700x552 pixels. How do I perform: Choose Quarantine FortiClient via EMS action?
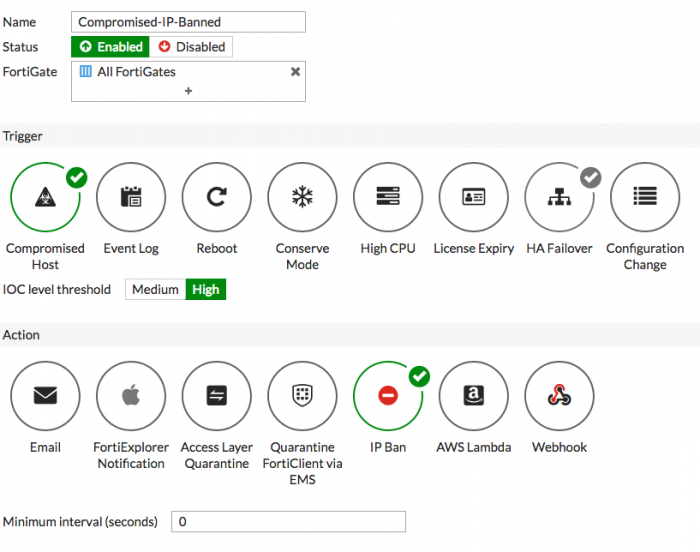tap(302, 396)
